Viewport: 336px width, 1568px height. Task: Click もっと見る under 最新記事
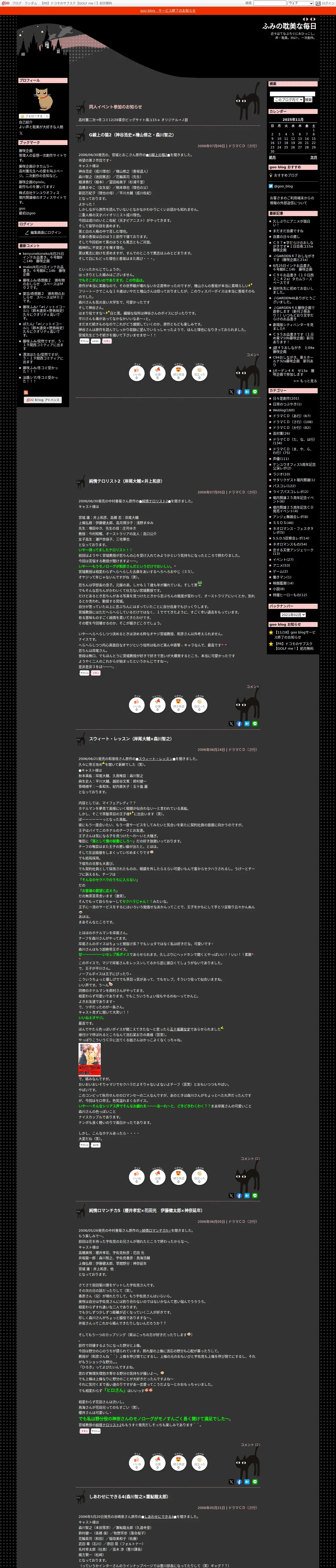[305, 381]
